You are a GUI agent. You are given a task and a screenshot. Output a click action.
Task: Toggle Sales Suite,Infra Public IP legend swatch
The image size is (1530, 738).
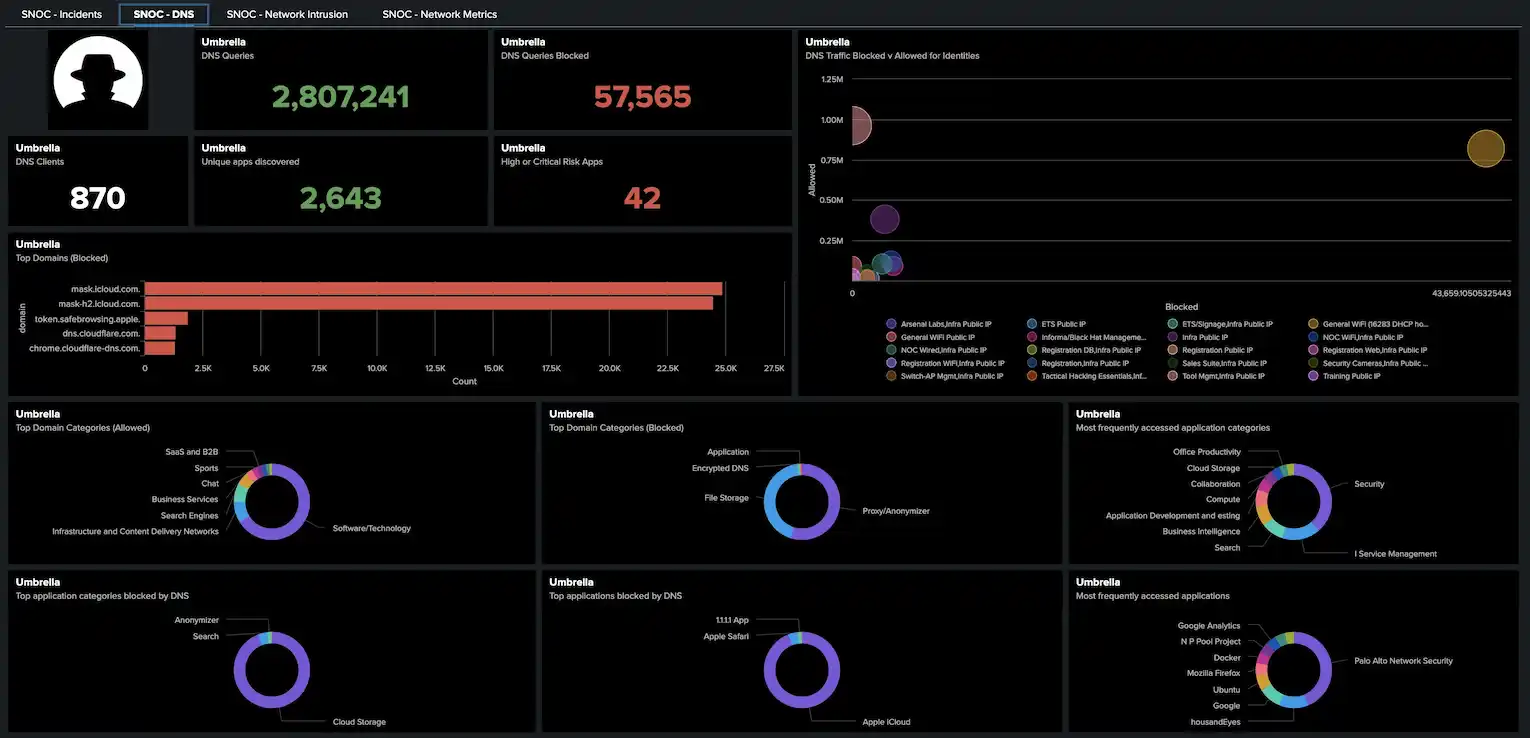click(x=1173, y=363)
